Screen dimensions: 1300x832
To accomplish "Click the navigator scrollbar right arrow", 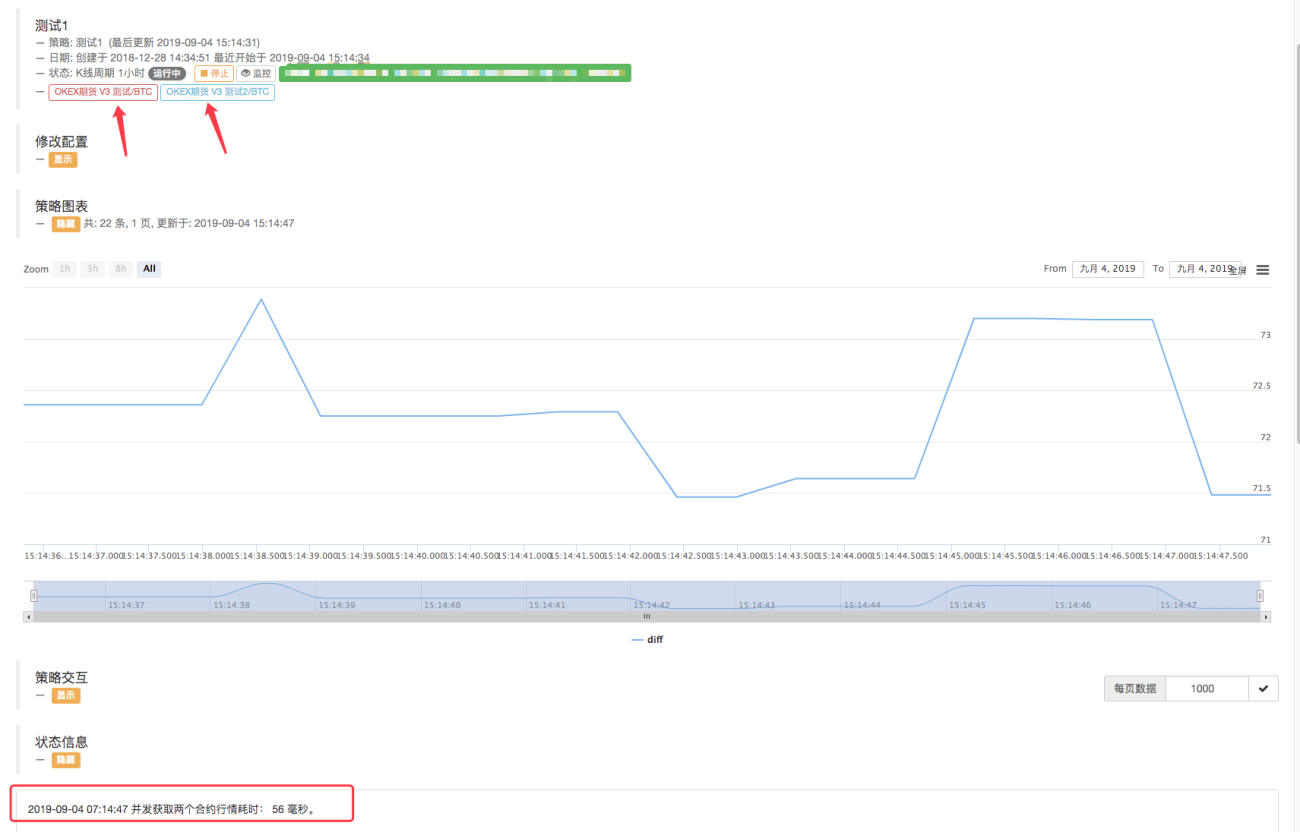I will [x=1266, y=617].
